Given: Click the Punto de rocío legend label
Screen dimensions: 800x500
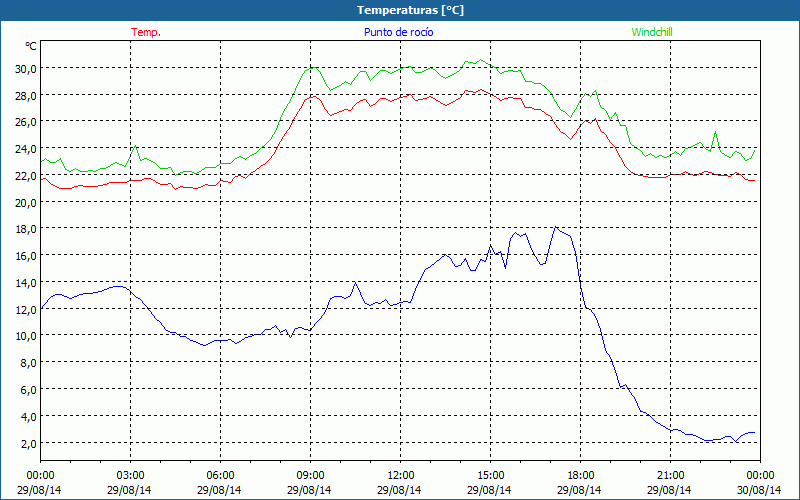Looking at the screenshot, I should coord(398,32).
